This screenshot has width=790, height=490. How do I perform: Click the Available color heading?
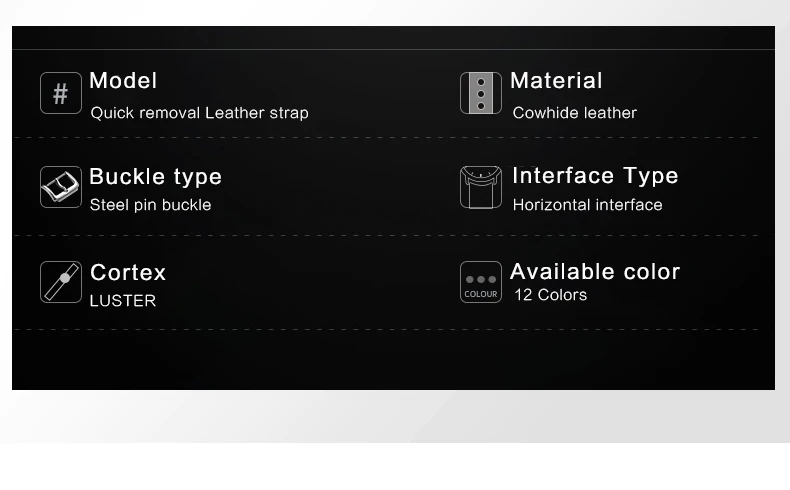596,271
